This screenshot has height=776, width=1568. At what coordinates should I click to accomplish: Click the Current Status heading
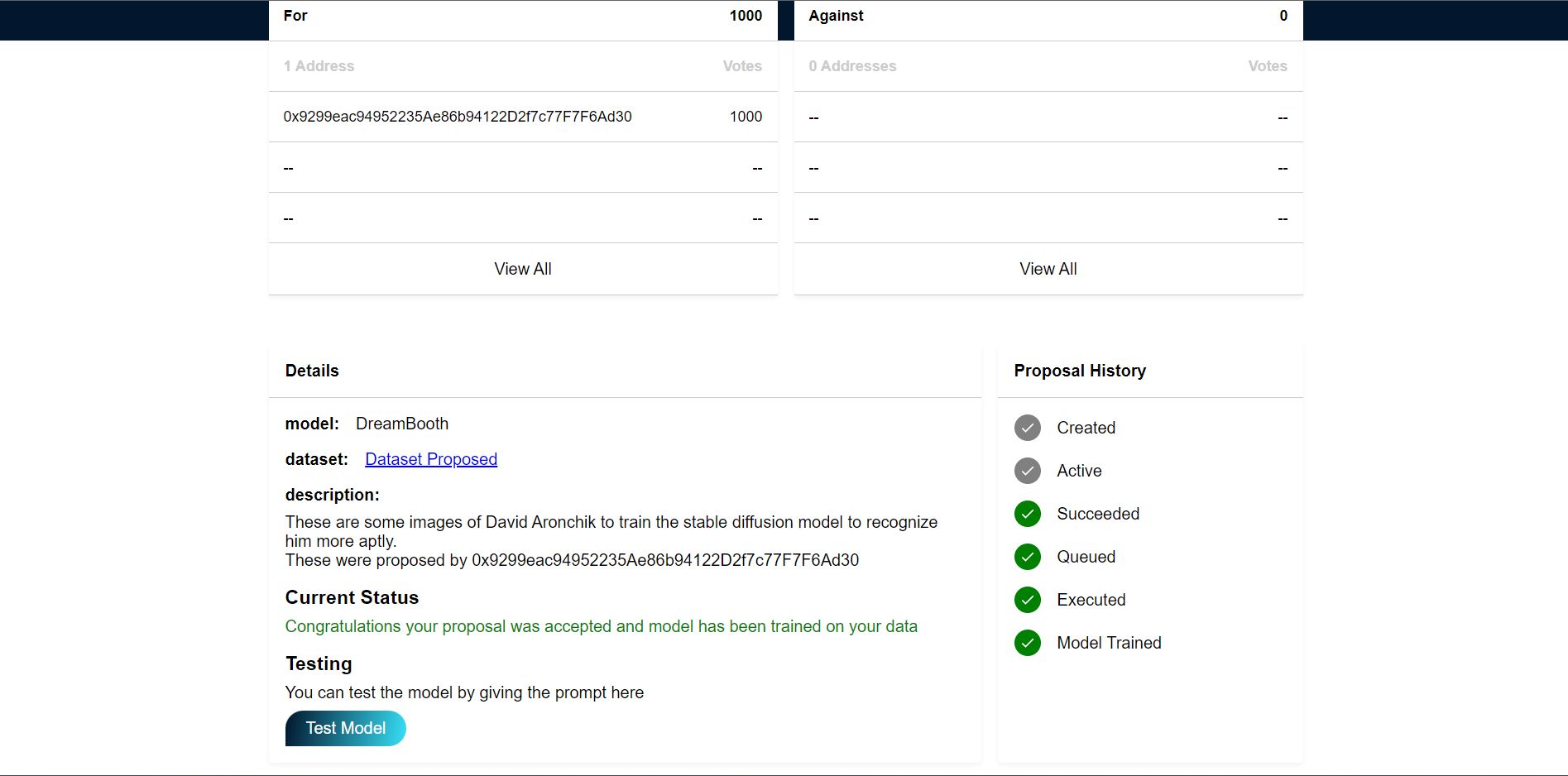[352, 597]
